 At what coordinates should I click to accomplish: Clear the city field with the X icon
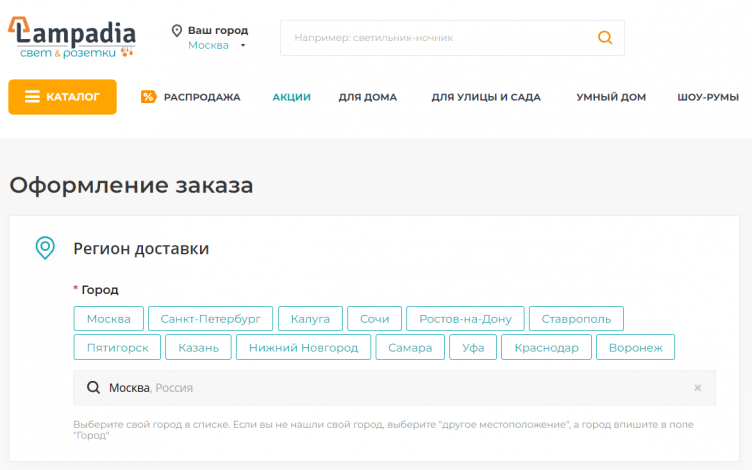(x=697, y=388)
